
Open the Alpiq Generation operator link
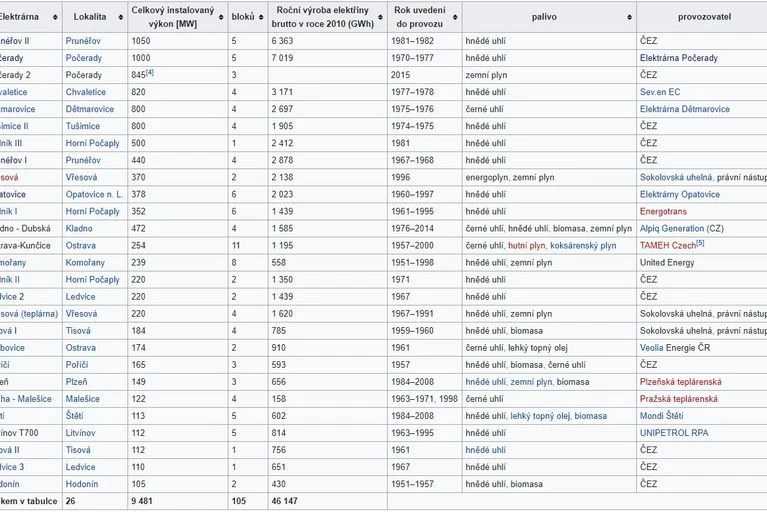(x=672, y=228)
